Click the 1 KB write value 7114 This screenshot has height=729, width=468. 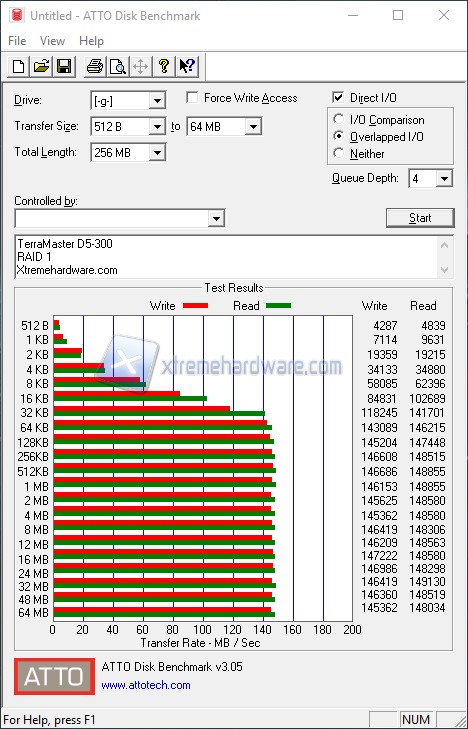click(386, 340)
